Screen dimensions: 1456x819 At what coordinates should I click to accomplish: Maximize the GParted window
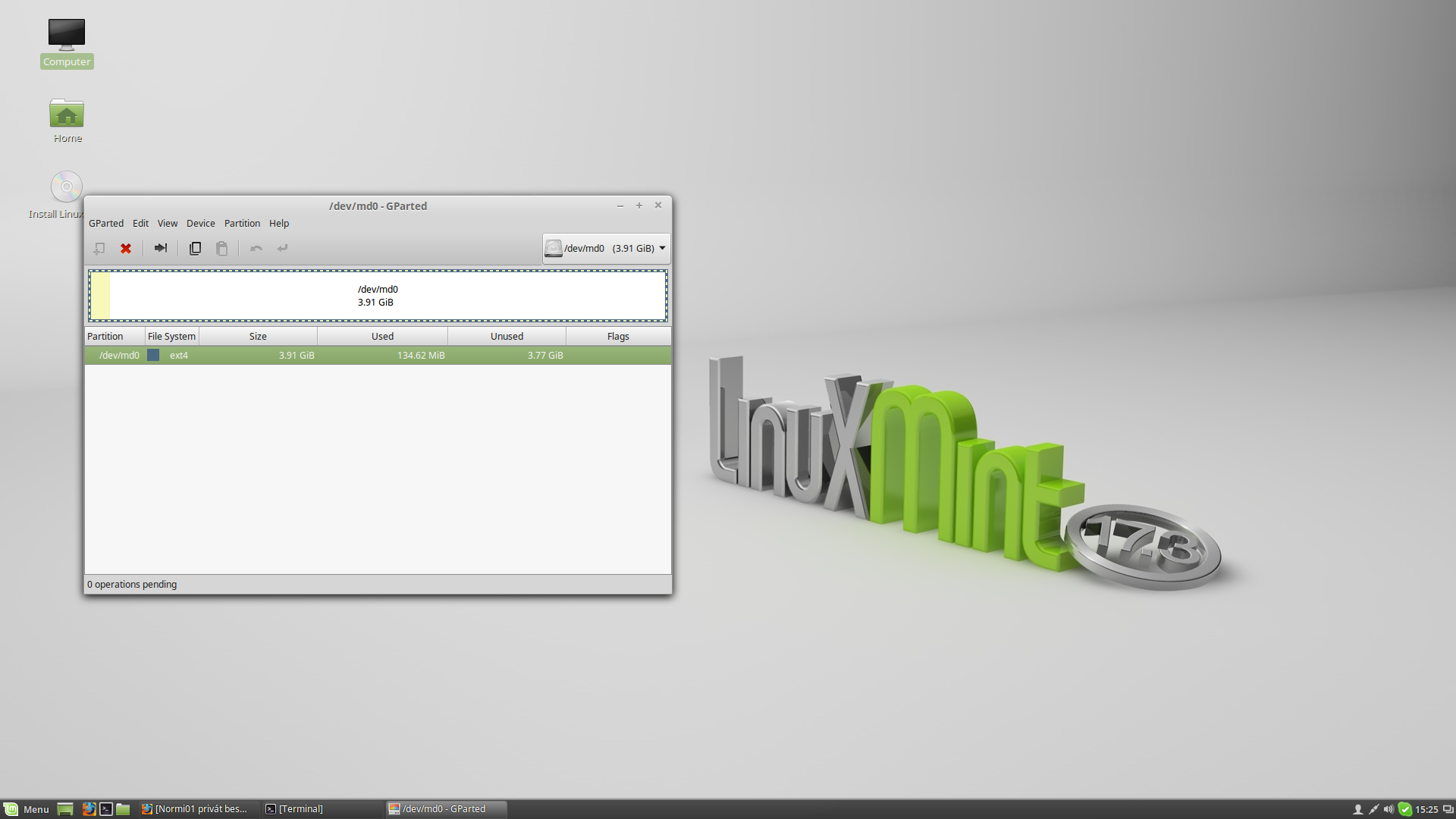coord(639,206)
